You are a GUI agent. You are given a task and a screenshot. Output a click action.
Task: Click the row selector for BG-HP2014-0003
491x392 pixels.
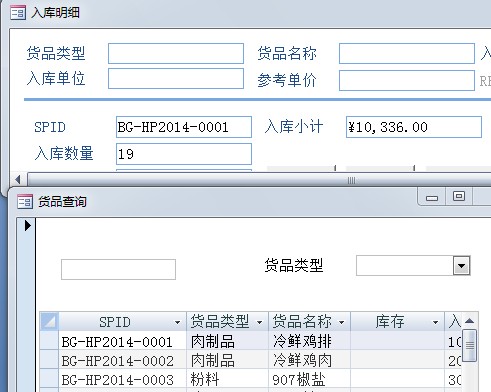(49, 379)
